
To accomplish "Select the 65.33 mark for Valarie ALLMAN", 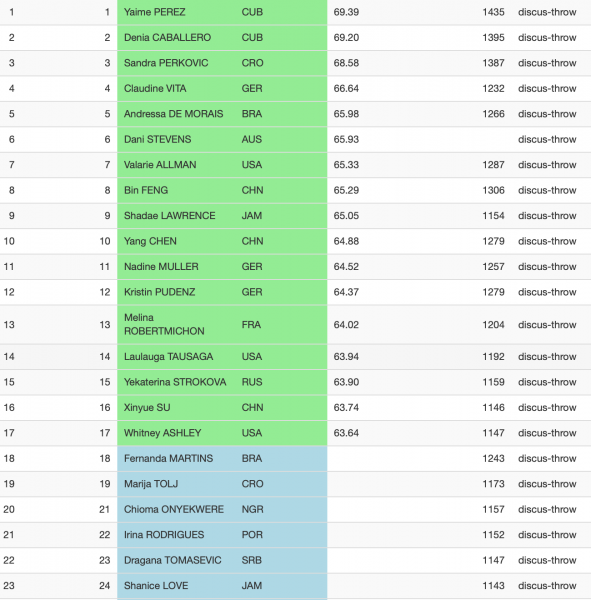I will point(346,165).
